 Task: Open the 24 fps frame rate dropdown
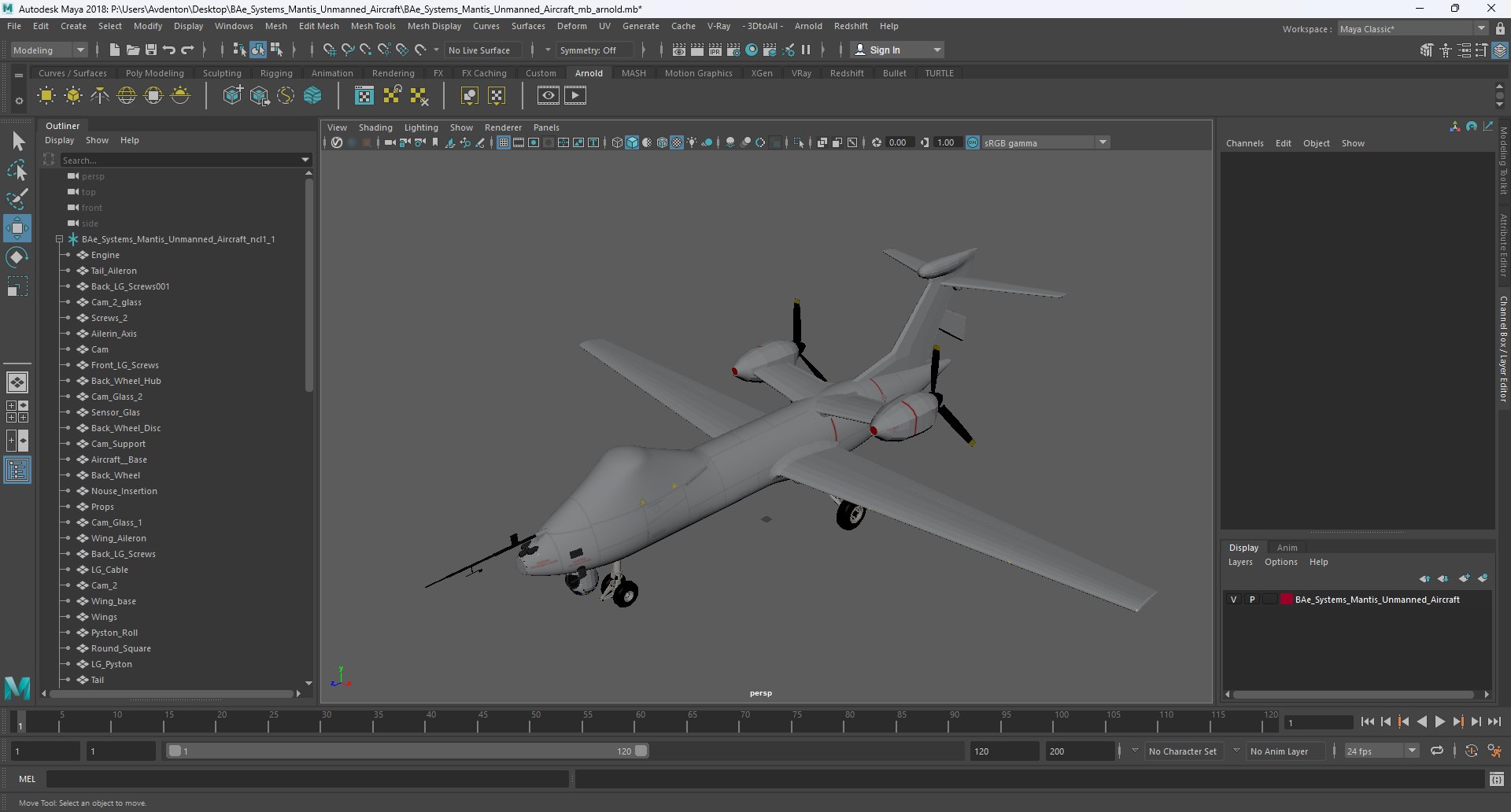pyautogui.click(x=1381, y=751)
